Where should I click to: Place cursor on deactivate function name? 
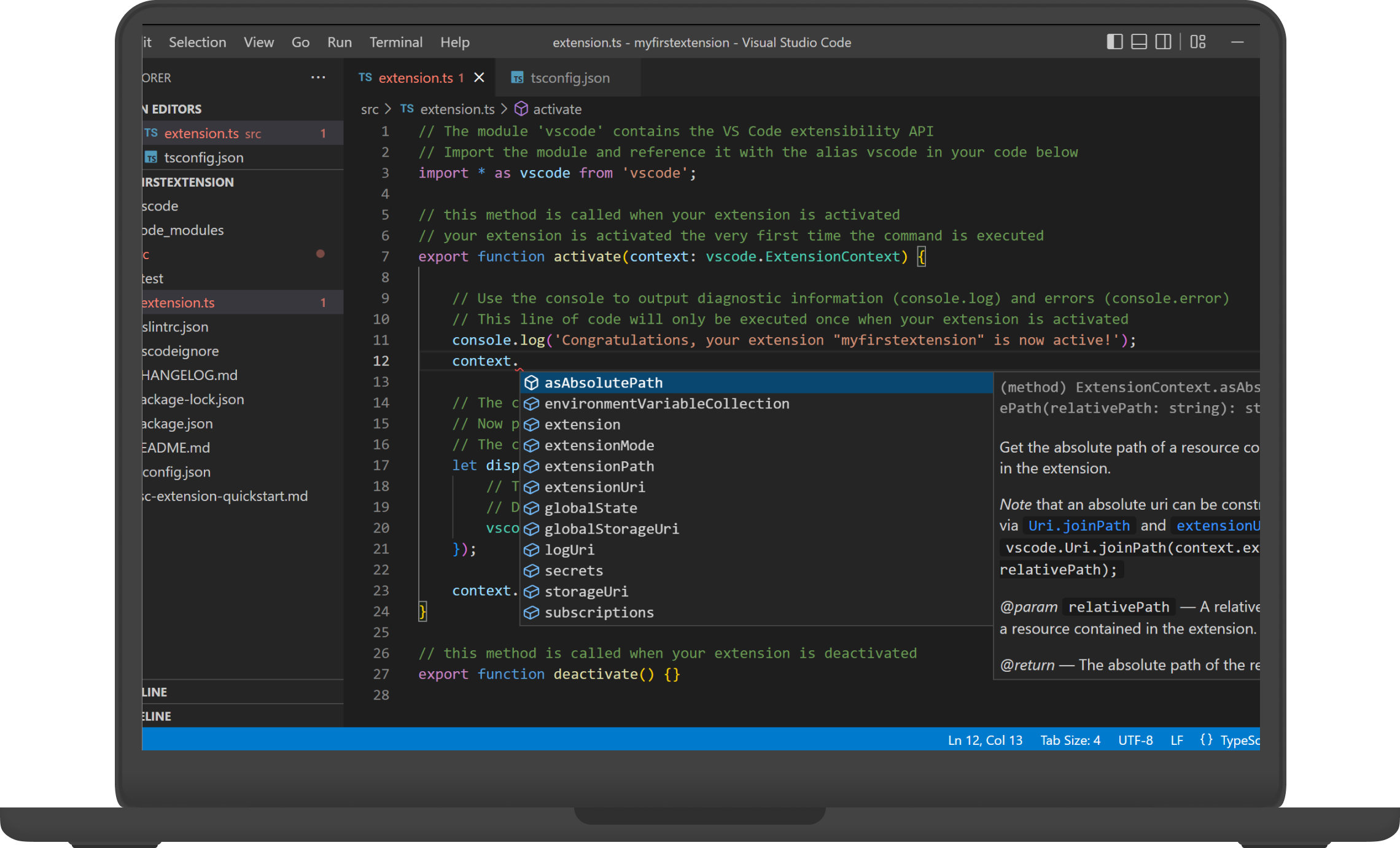596,674
